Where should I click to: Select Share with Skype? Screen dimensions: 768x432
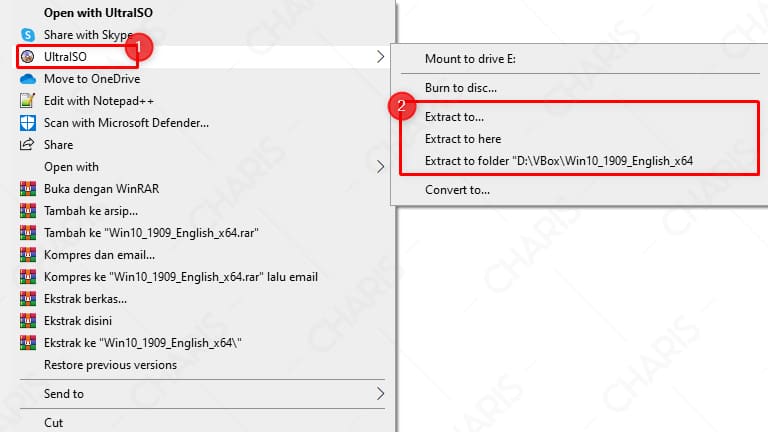click(x=88, y=35)
